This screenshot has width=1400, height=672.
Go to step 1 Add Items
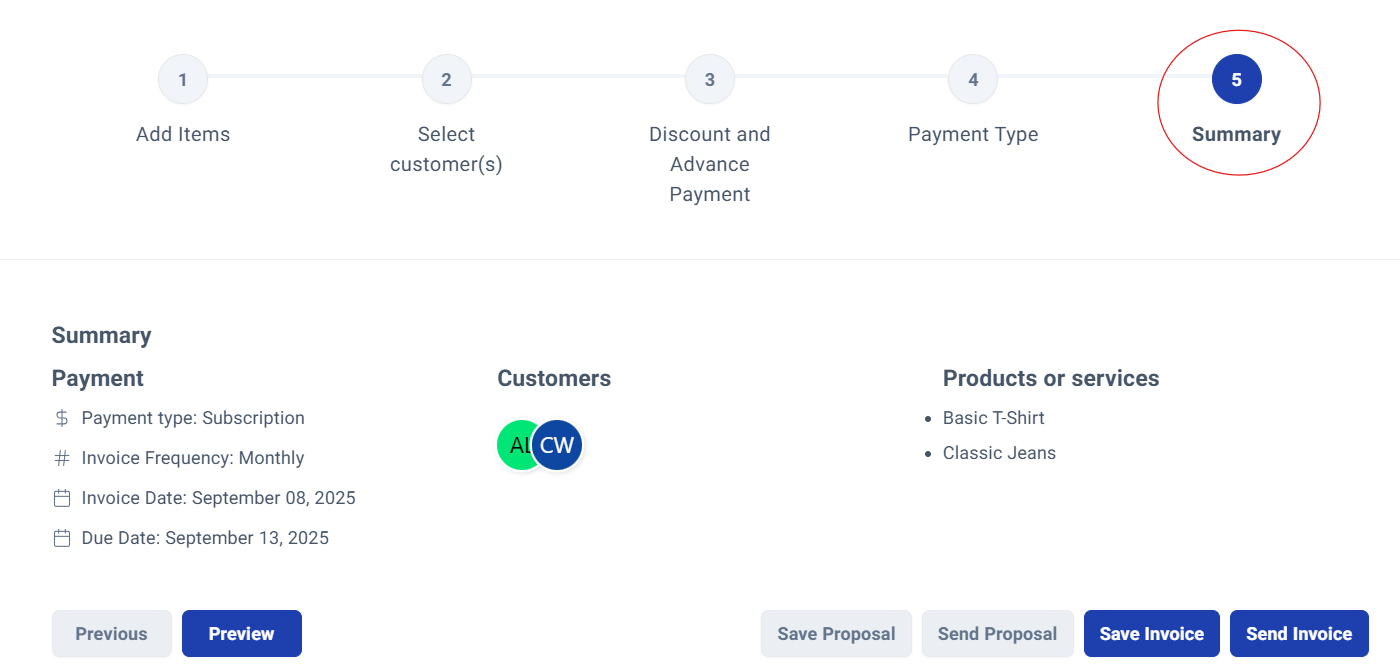pos(183,80)
